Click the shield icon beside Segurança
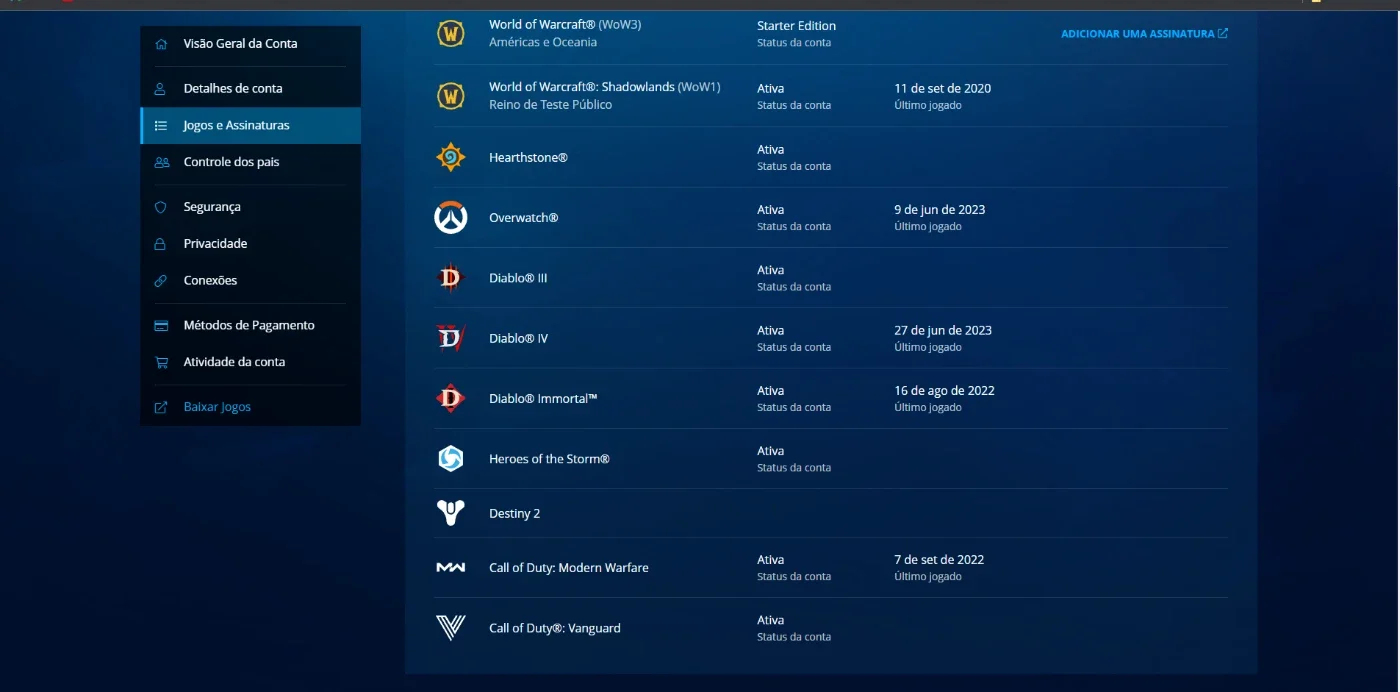The height and width of the screenshot is (692, 1400). tap(161, 207)
